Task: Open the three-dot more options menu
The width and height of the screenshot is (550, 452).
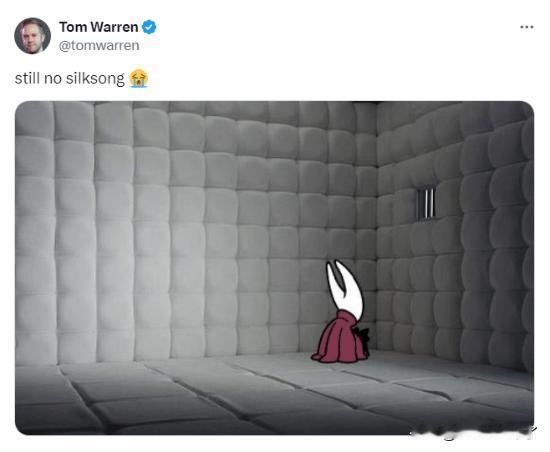Action: coord(526,27)
